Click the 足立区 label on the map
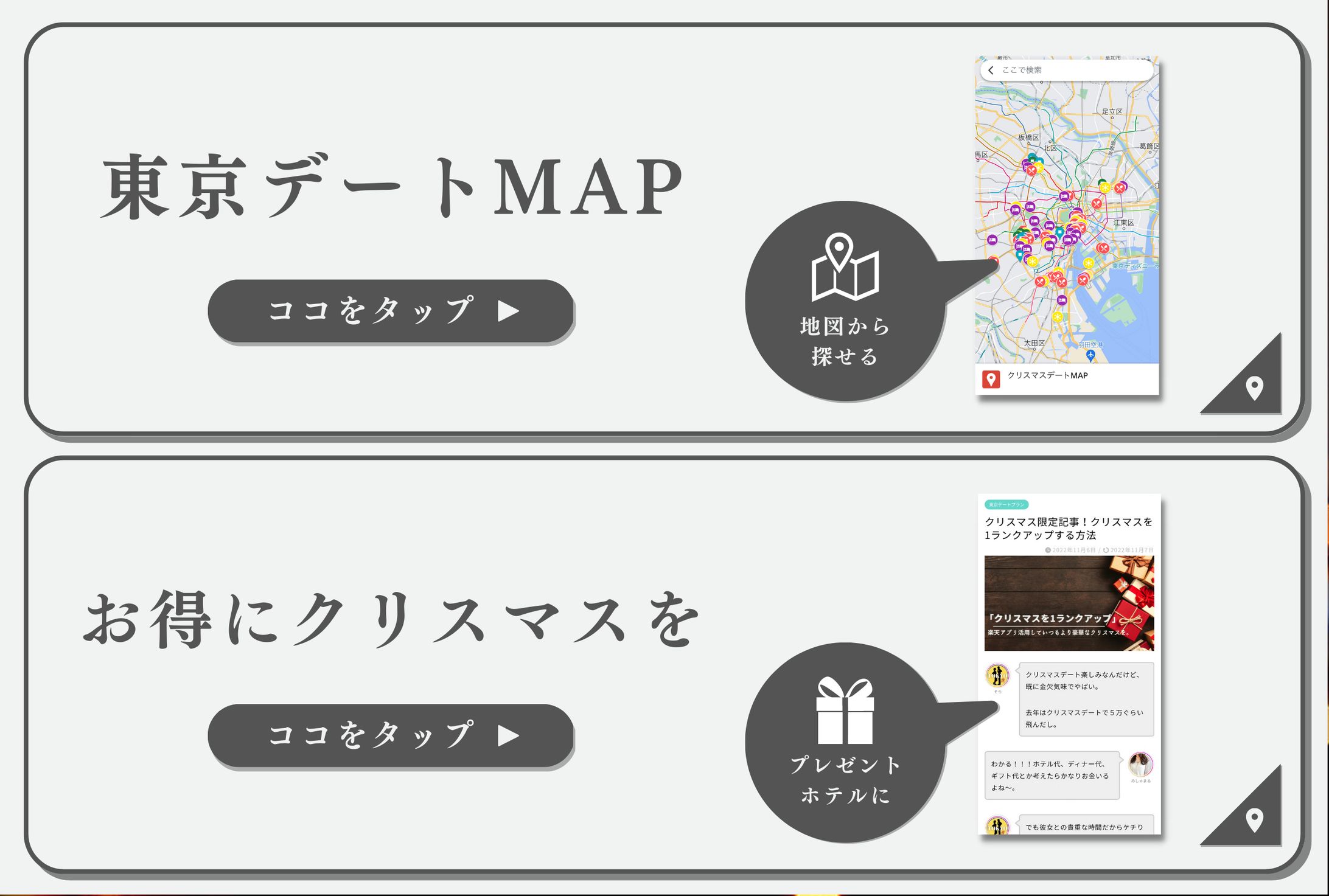The width and height of the screenshot is (1329, 896). pyautogui.click(x=1112, y=111)
